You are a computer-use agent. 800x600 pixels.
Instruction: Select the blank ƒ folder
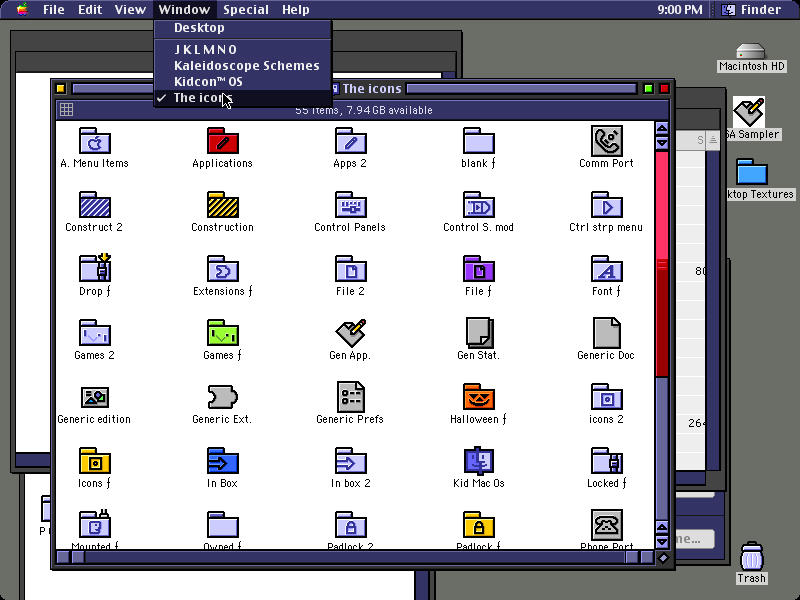(479, 140)
